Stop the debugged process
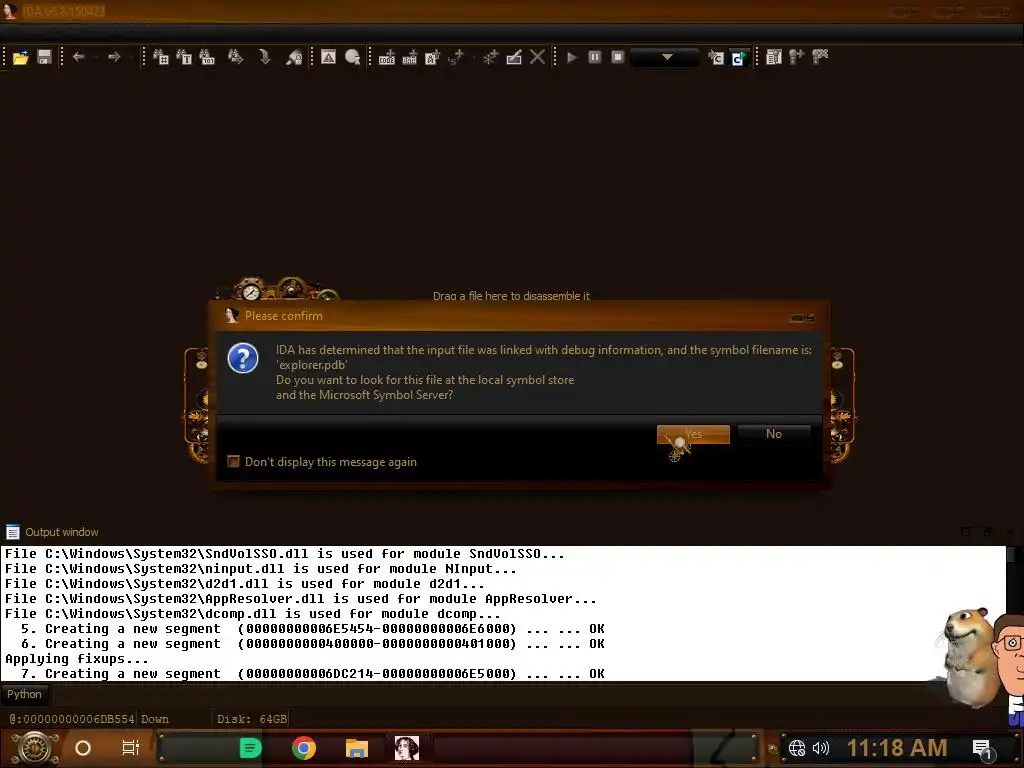 [618, 57]
